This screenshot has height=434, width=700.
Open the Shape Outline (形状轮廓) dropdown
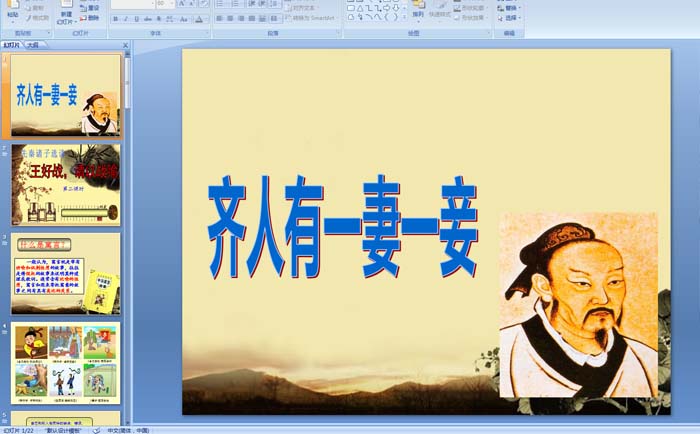click(x=472, y=8)
